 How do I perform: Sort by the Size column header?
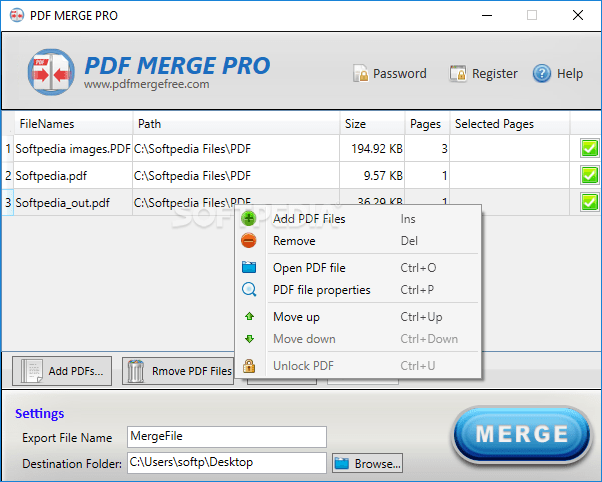pos(372,124)
